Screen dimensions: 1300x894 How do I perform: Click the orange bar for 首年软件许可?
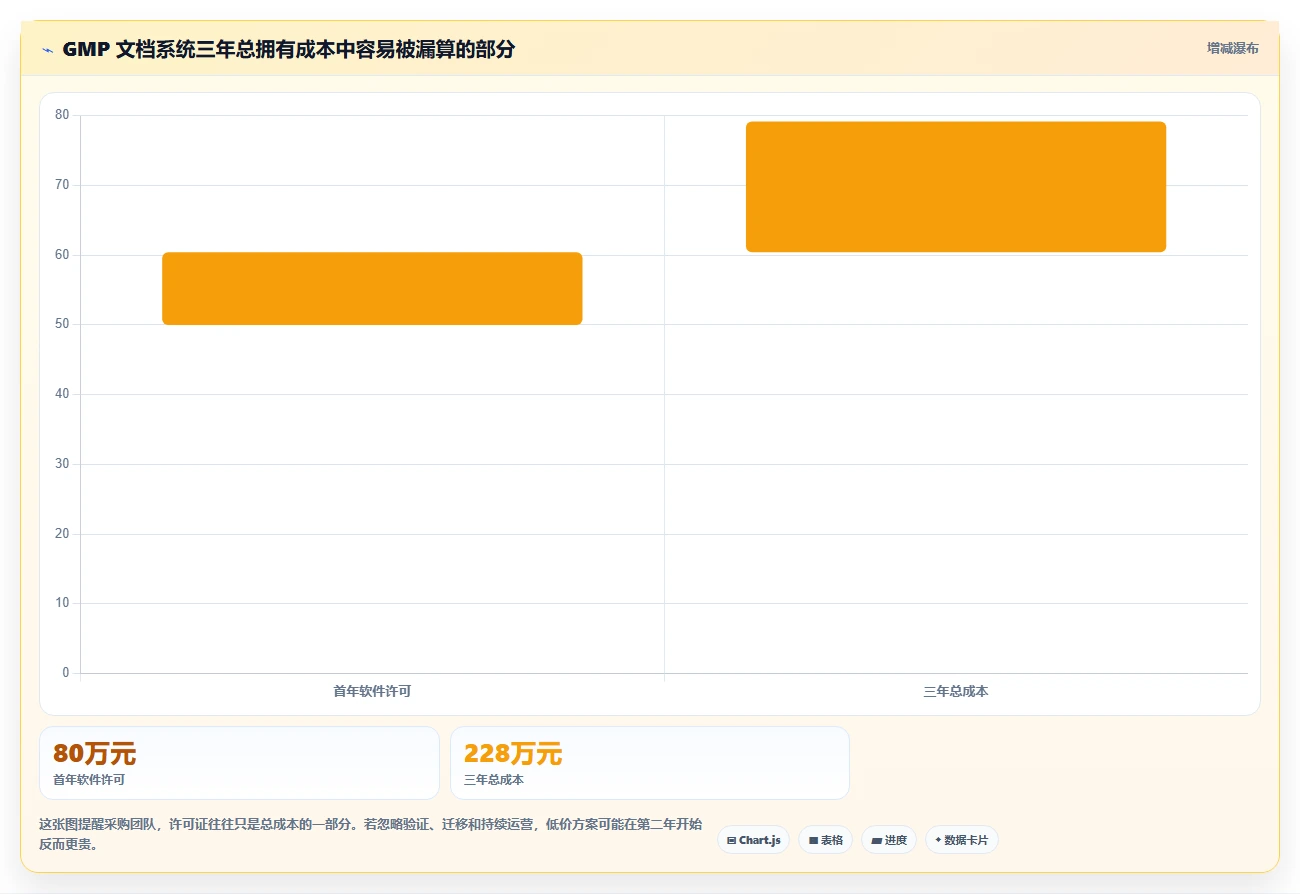tap(372, 288)
